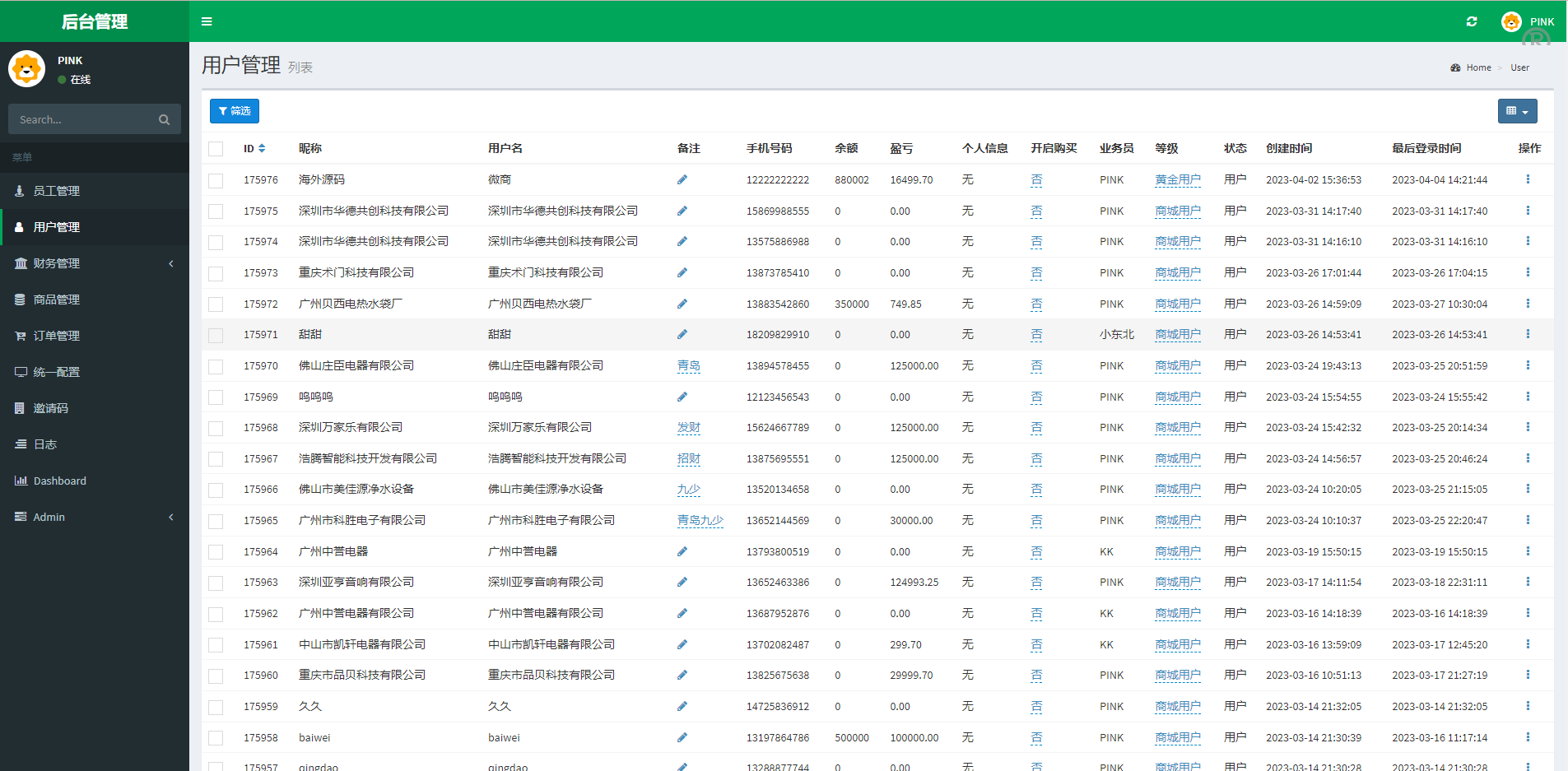Click the search magnifier icon in sidebar

pos(164,118)
